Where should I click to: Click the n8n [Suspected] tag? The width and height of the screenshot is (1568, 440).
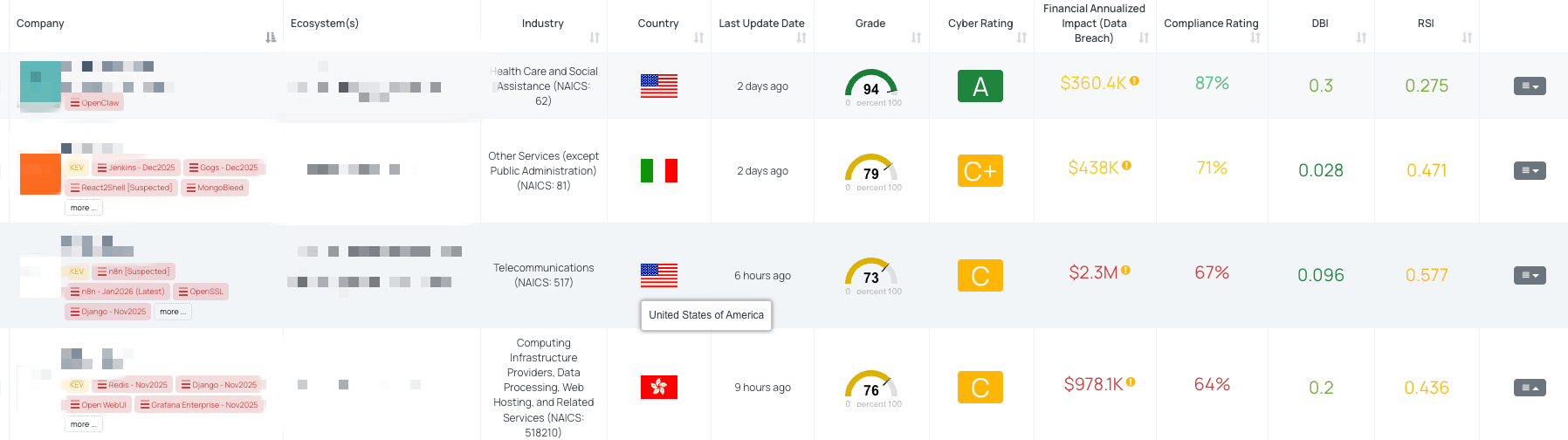pos(134,272)
